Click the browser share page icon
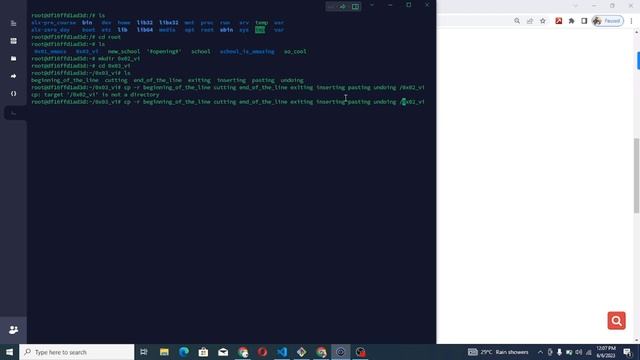Viewport: 640px width, 360px height. pyautogui.click(x=530, y=21)
